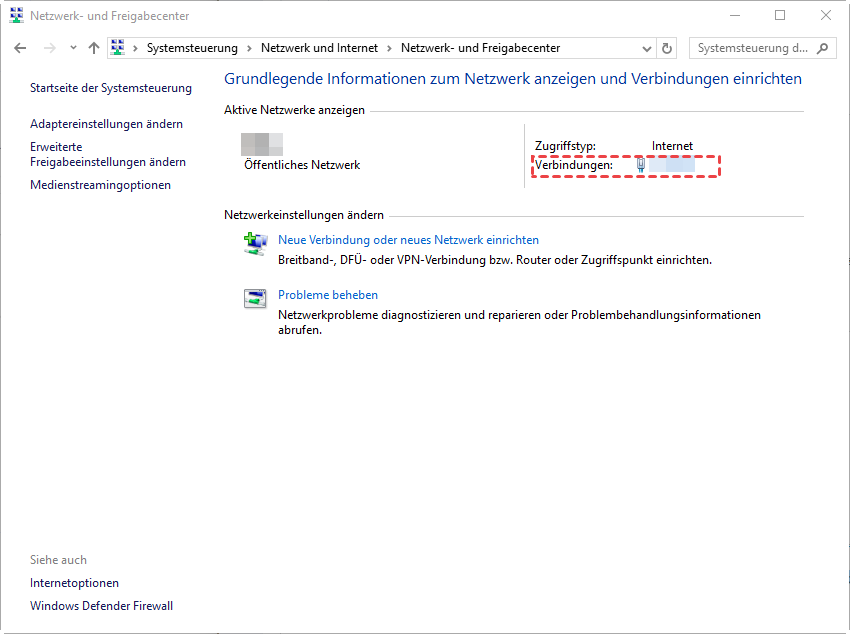Viewport: 850px width, 634px height.
Task: Click the magnifier icon in the search box
Action: (823, 48)
